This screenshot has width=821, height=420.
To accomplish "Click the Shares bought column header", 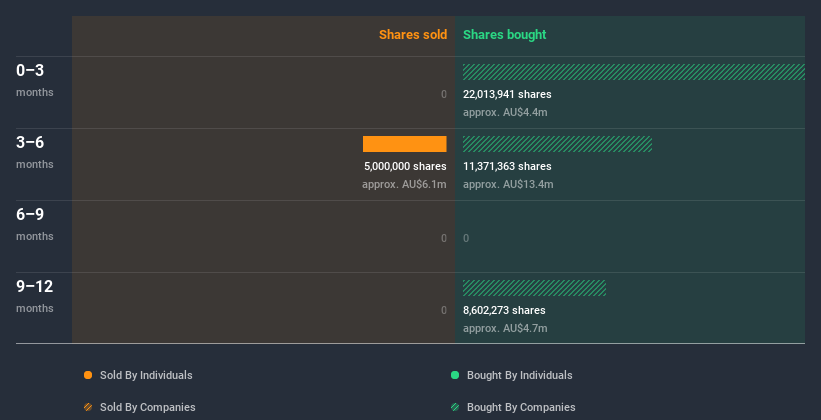I will 504,35.
